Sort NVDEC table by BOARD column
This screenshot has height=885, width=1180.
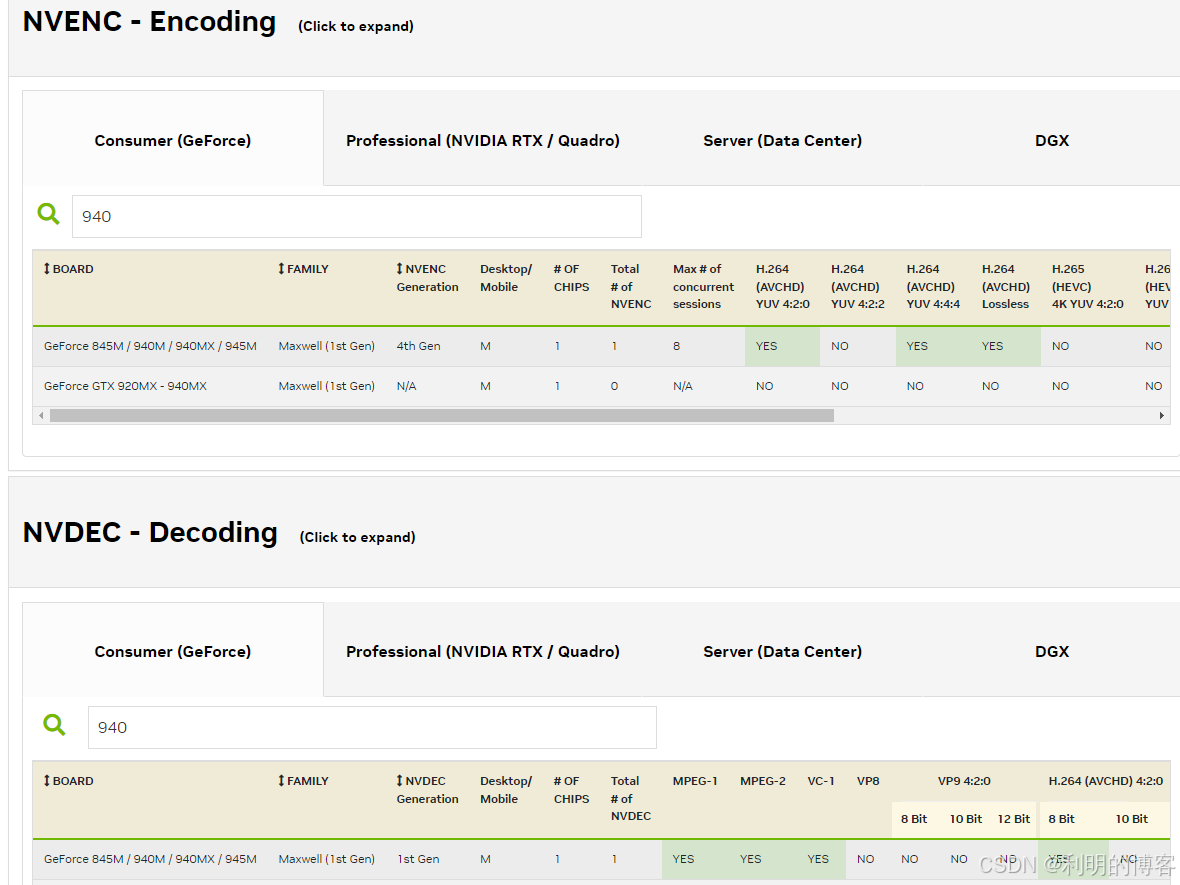(x=68, y=780)
